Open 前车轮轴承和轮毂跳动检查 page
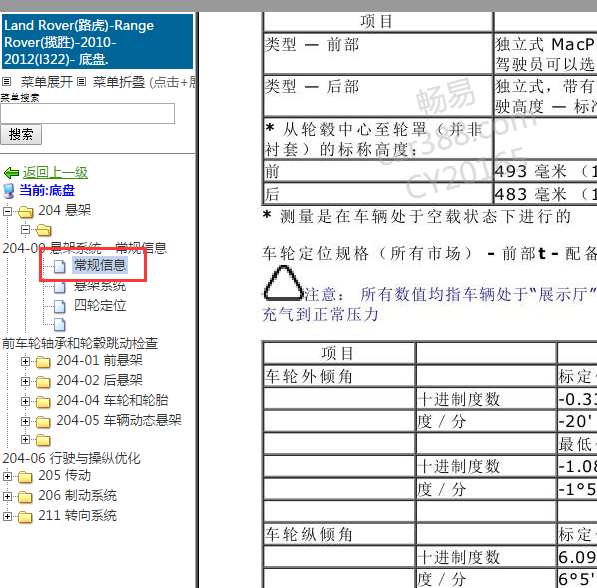Viewport: 597px width, 588px height. 80,343
